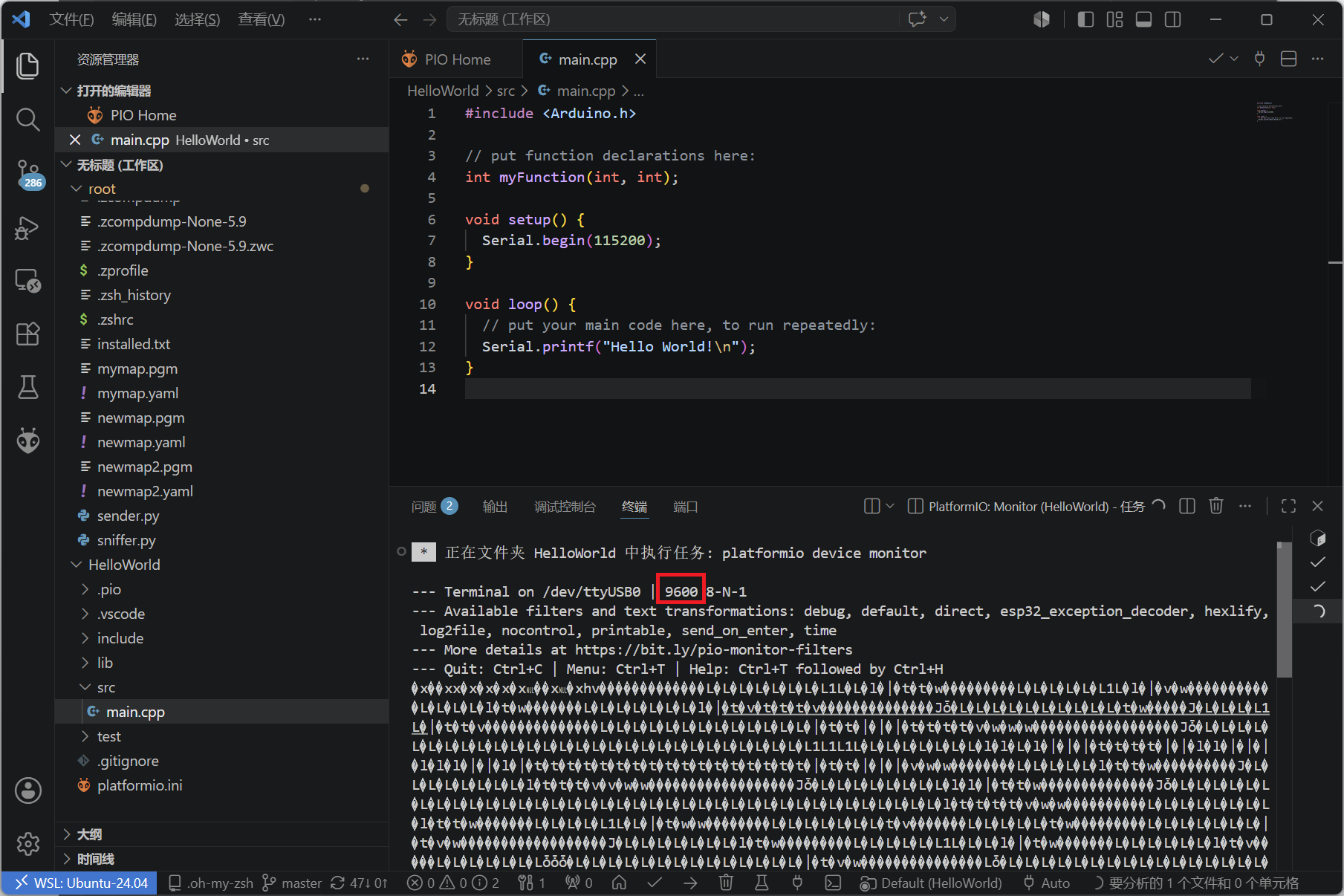Click PlatformIO Upload arrow in status bar
Screen dimensions: 1344x896
[690, 883]
